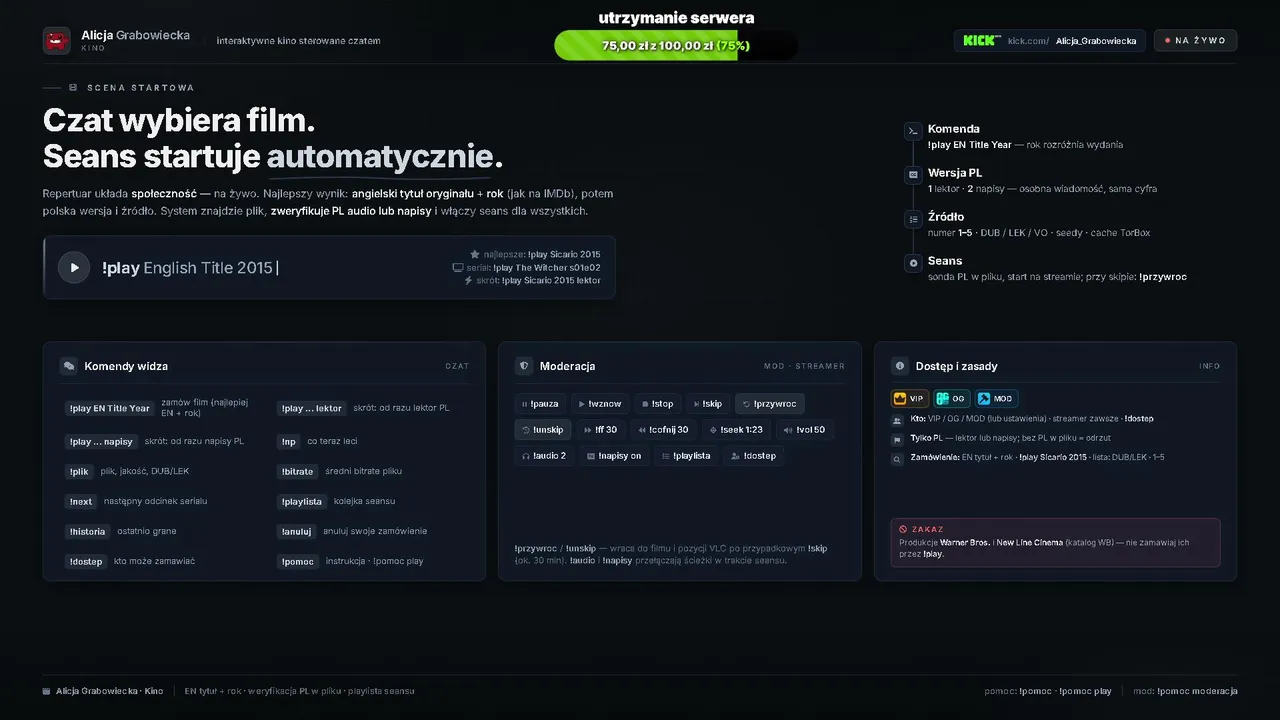
Task: Click the utrzymanie serwera title
Action: (676, 18)
